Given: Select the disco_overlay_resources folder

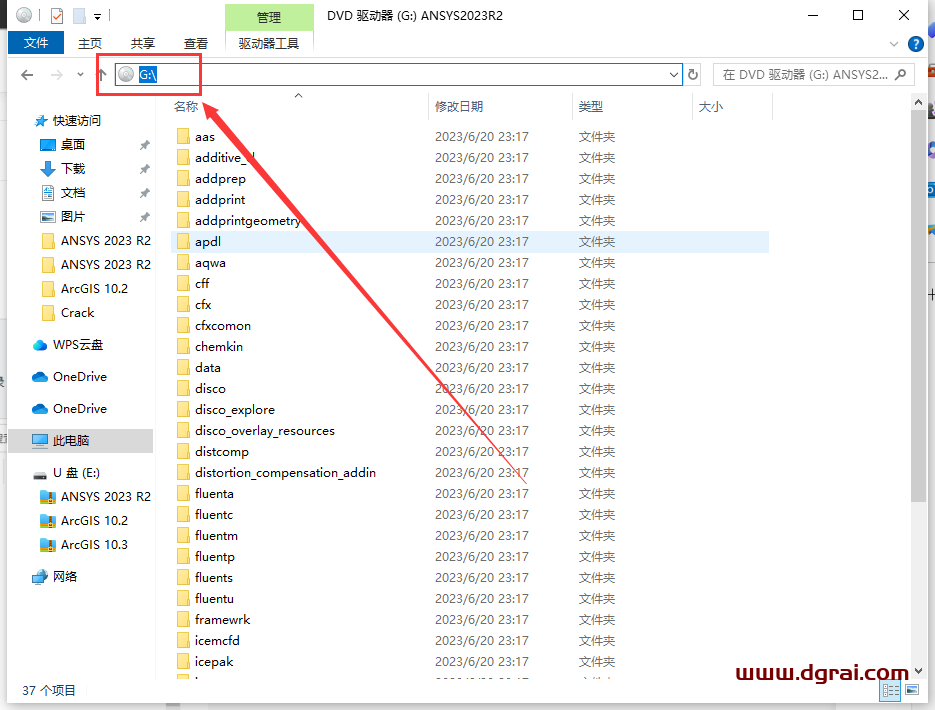Looking at the screenshot, I should [x=265, y=430].
